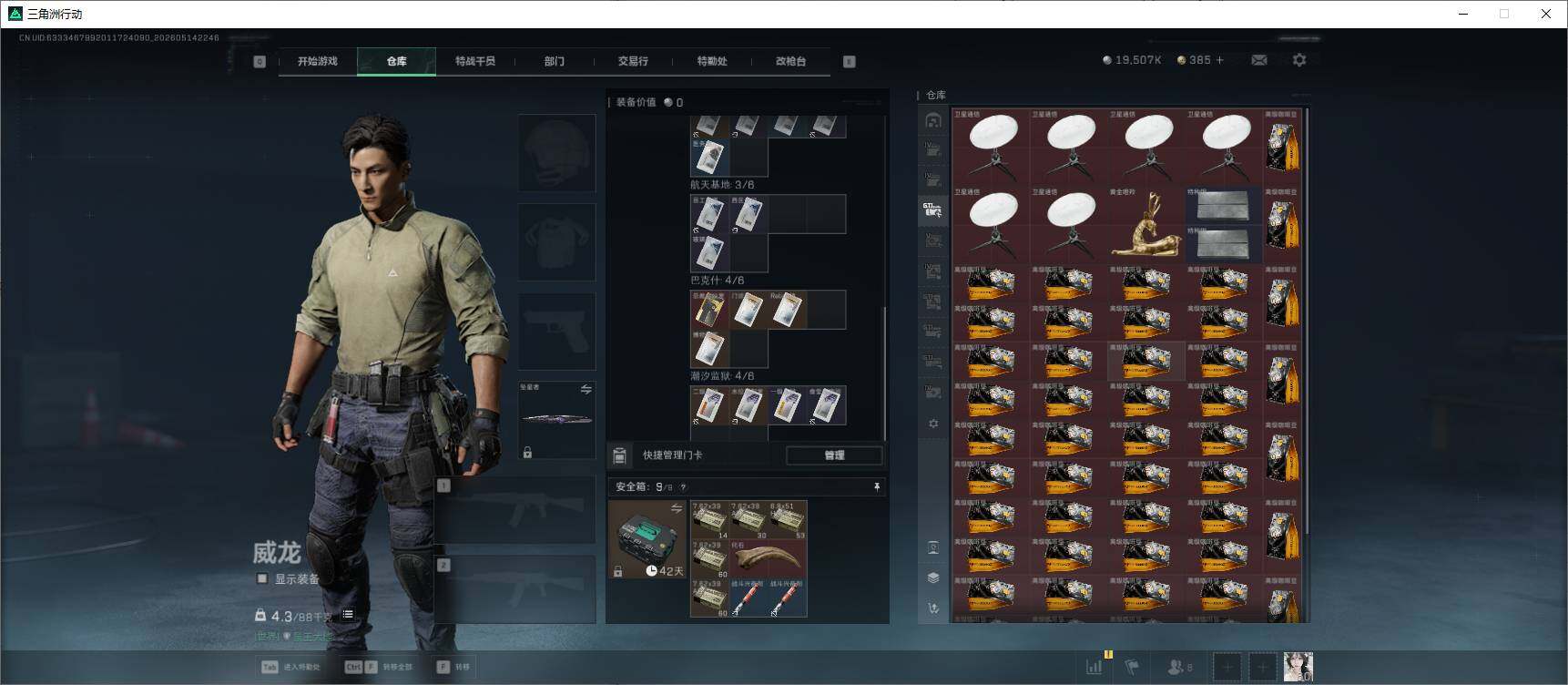Open the mail envelope icon
This screenshot has height=685, width=1568.
point(1258,60)
